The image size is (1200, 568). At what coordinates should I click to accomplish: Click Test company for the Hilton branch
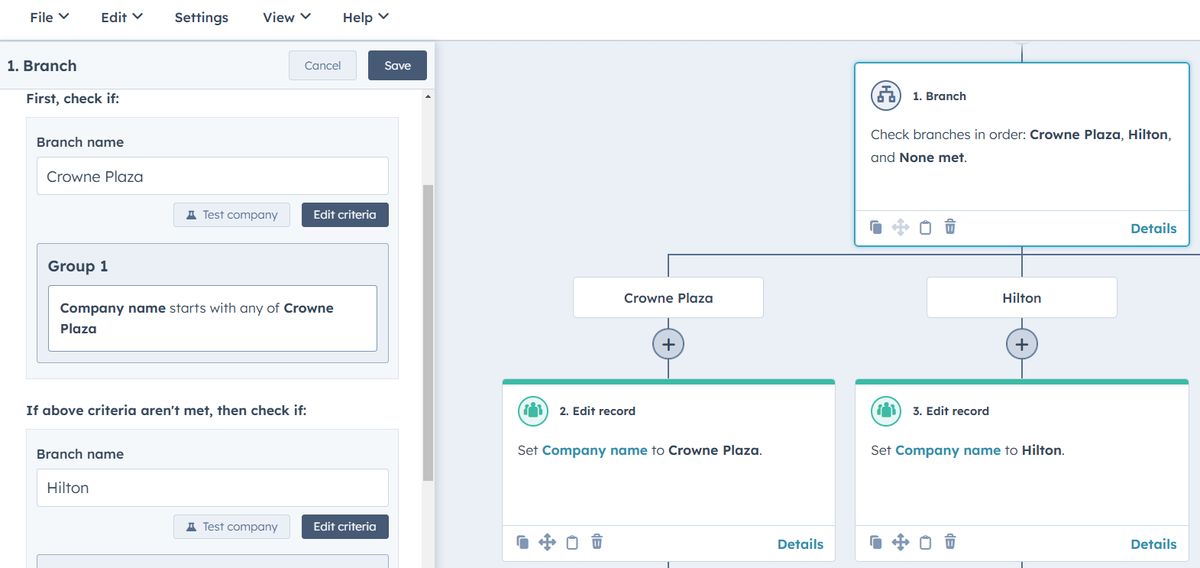tap(232, 527)
